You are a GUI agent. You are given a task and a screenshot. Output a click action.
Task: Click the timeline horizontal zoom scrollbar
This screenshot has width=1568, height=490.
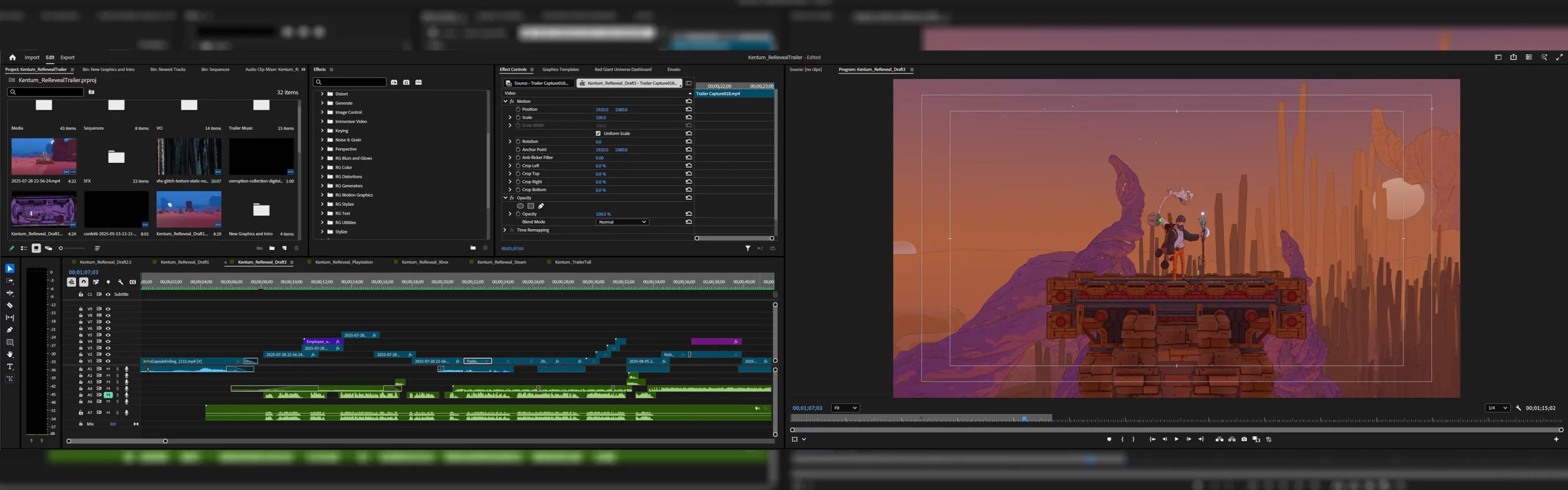coord(116,441)
